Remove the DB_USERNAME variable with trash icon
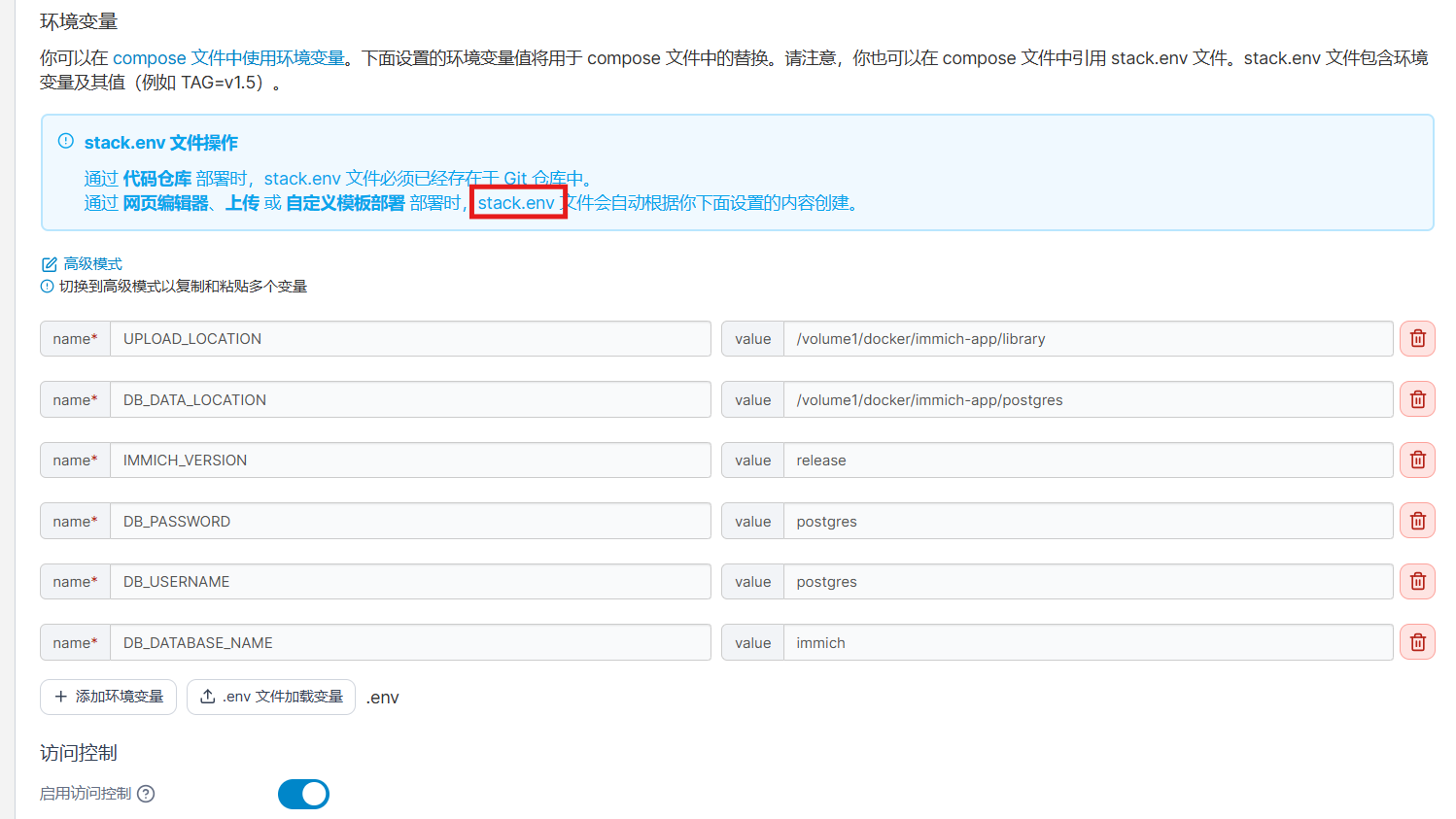 tap(1417, 582)
